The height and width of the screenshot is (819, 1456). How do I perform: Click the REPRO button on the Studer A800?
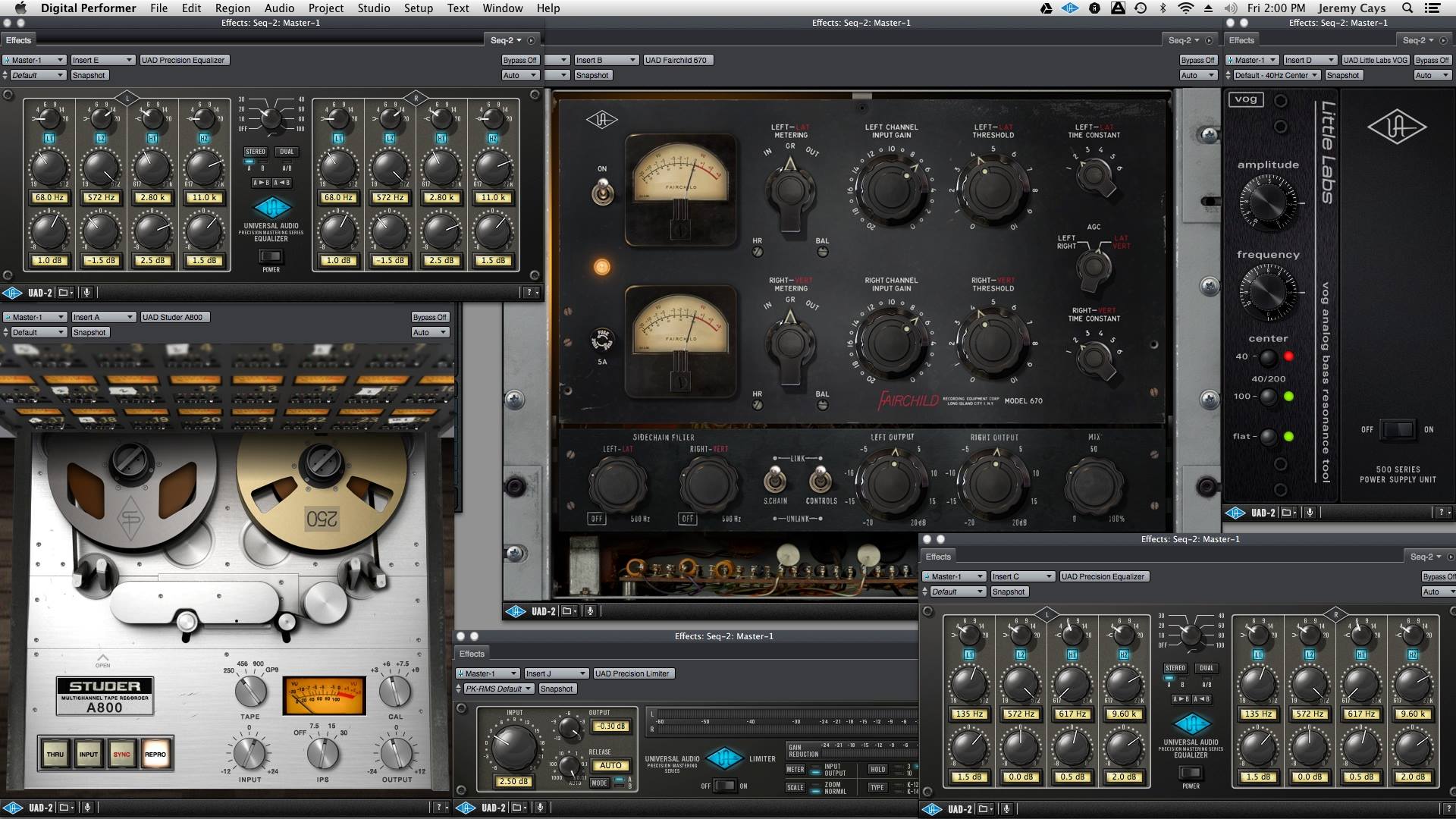pyautogui.click(x=155, y=755)
